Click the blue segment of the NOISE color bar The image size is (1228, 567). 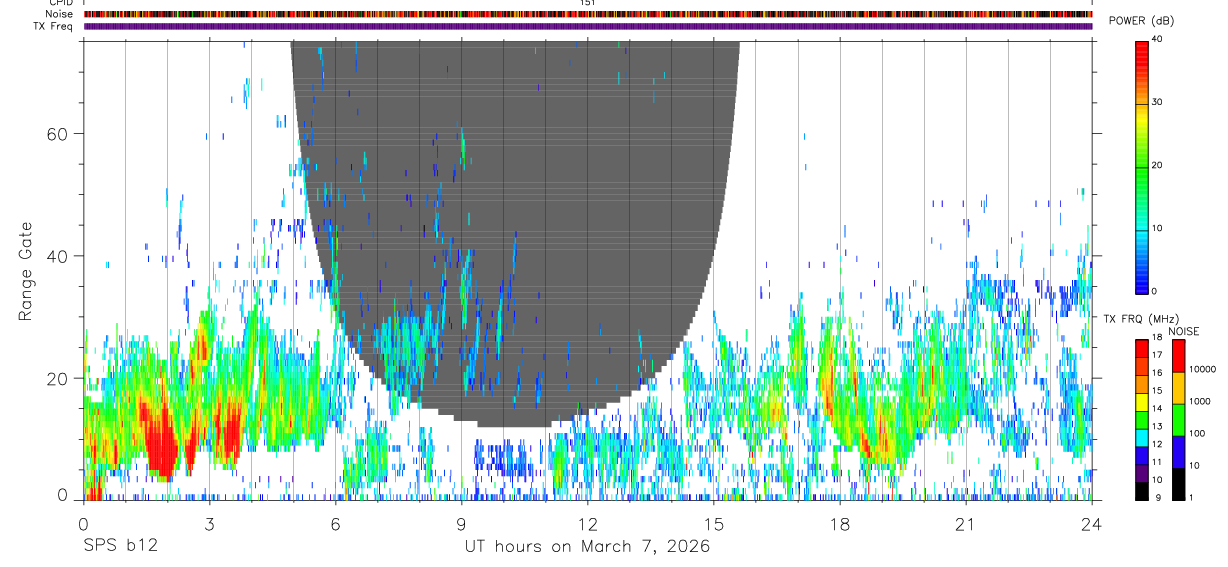(x=1177, y=452)
